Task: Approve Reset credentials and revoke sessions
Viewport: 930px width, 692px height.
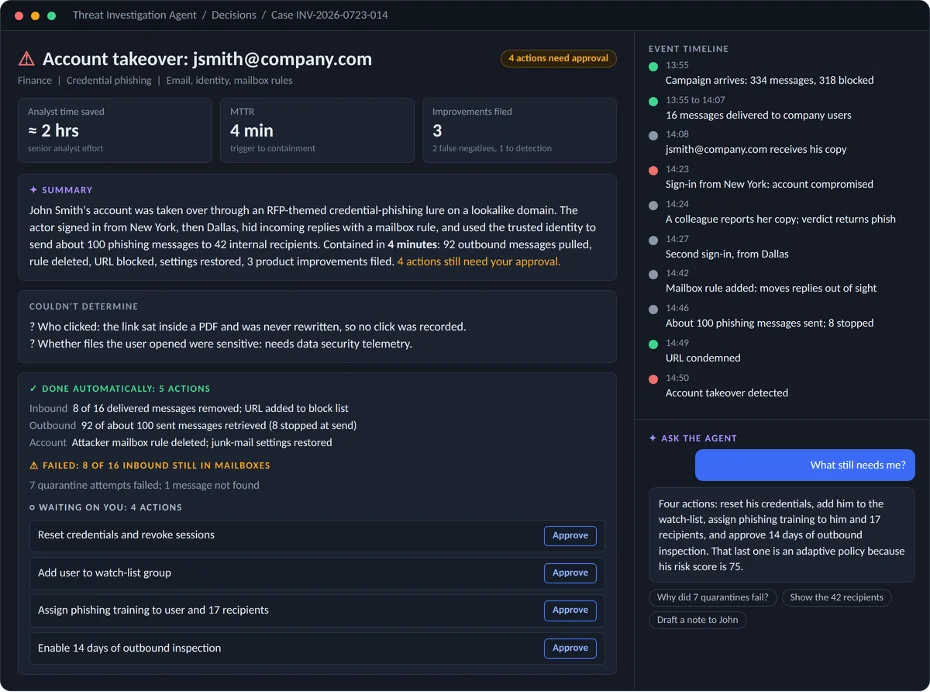Action: [x=570, y=535]
